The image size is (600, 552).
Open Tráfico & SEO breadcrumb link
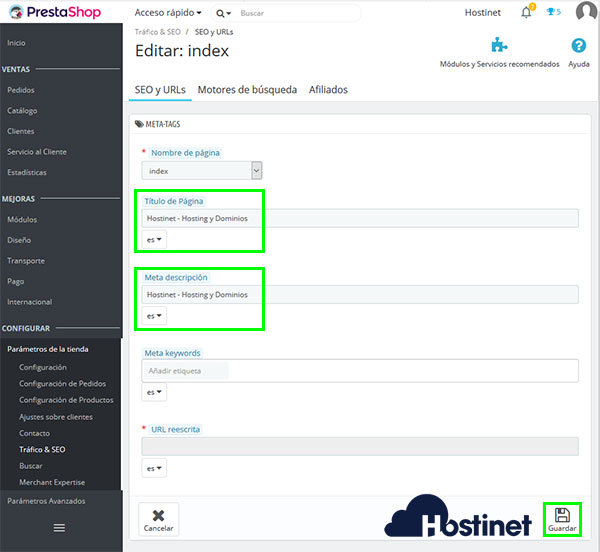click(x=157, y=32)
